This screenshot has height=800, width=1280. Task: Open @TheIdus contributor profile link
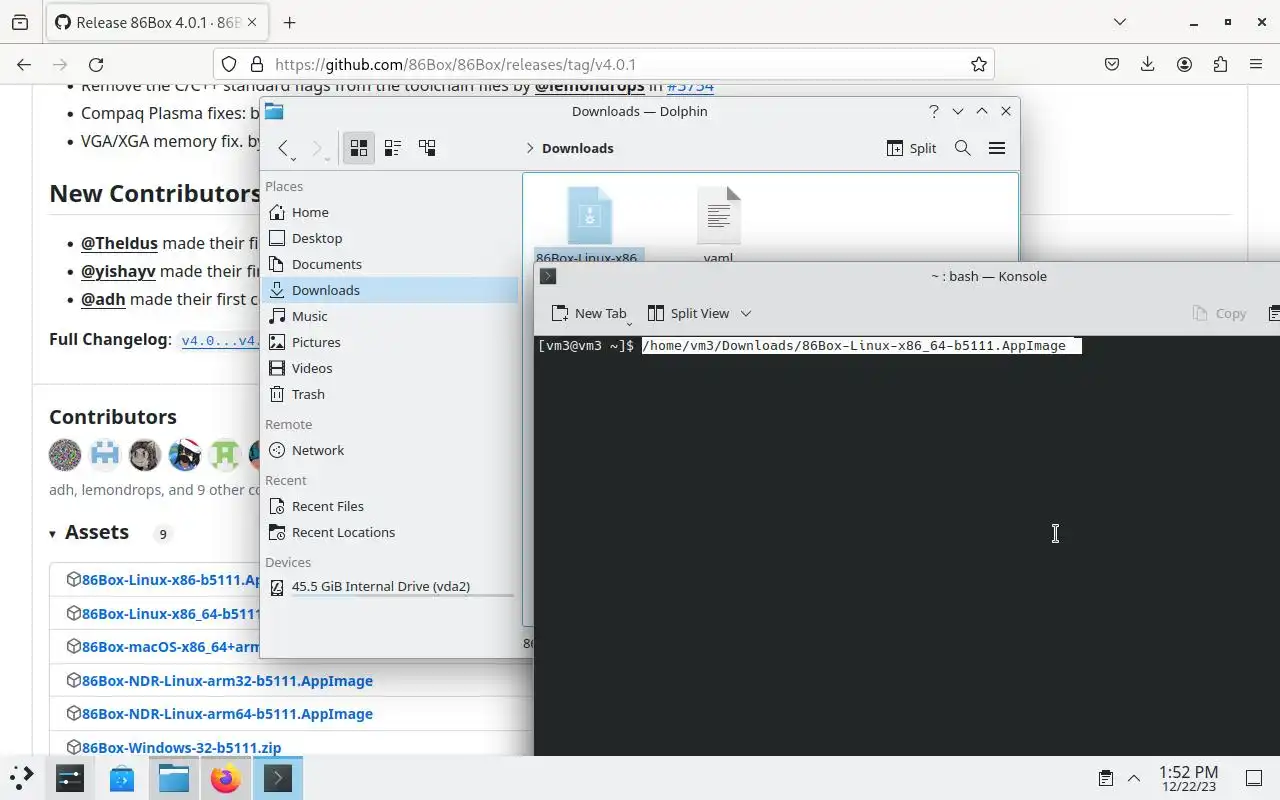(119, 243)
